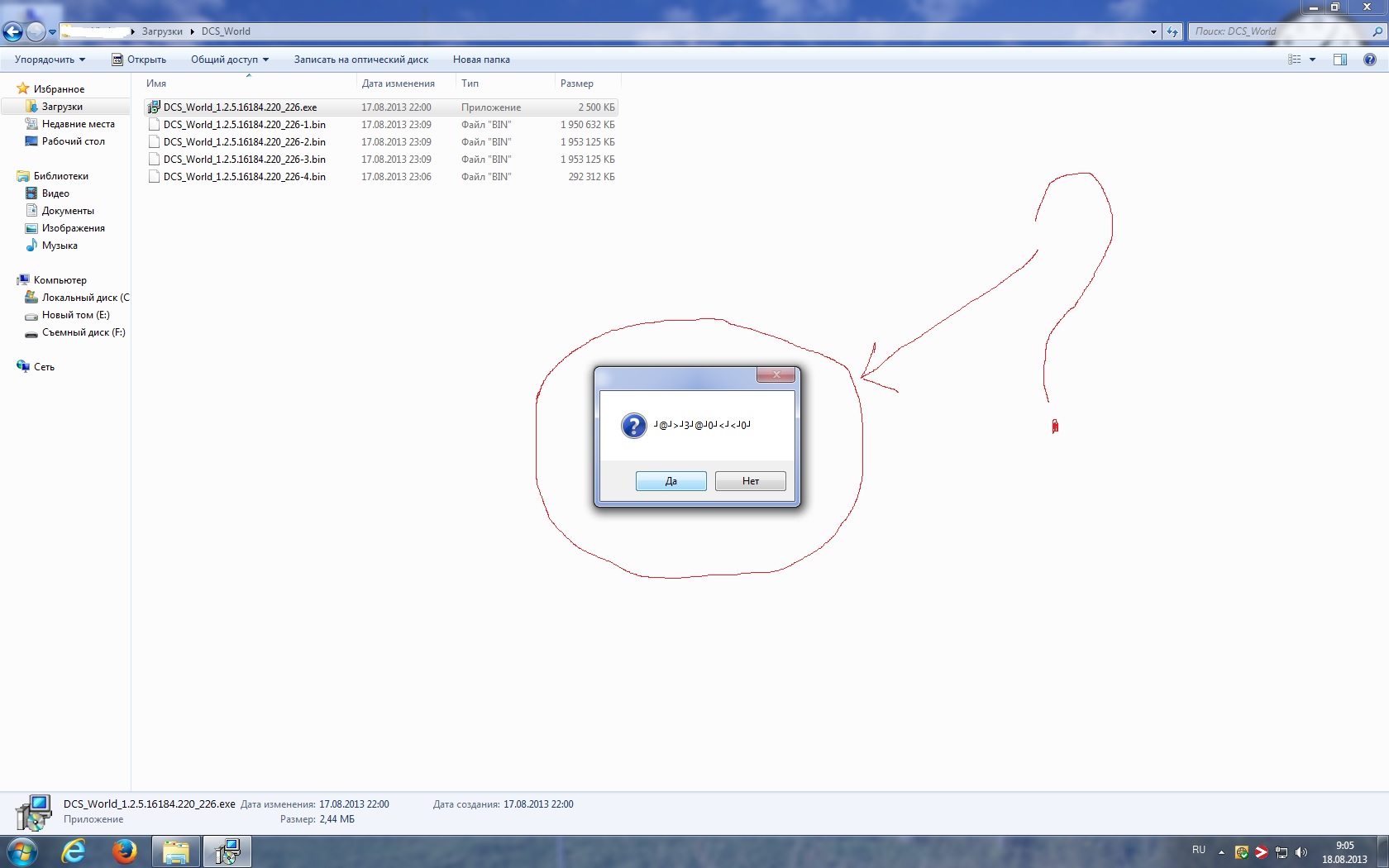Click the Загрузки breadcrumb in address bar

point(162,31)
